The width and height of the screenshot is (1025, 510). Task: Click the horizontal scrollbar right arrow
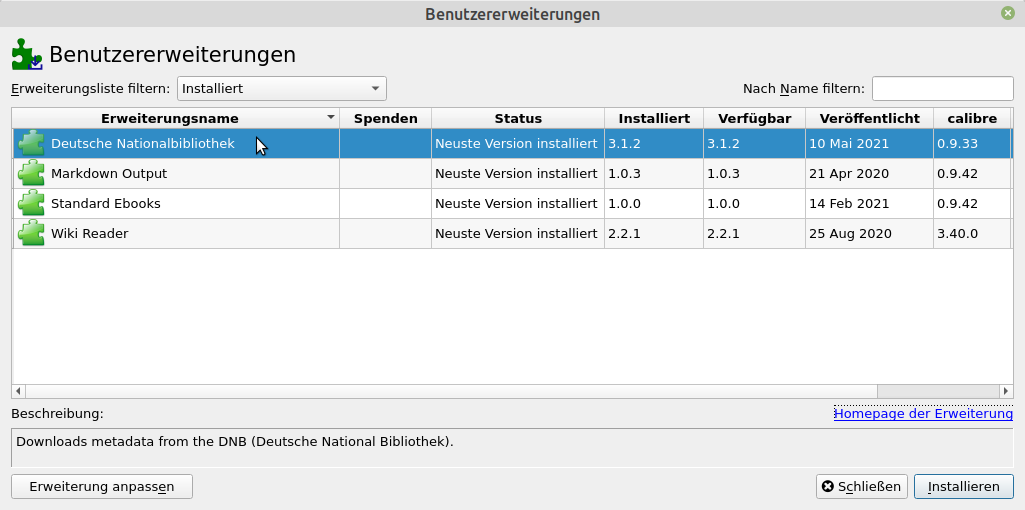(x=1007, y=390)
